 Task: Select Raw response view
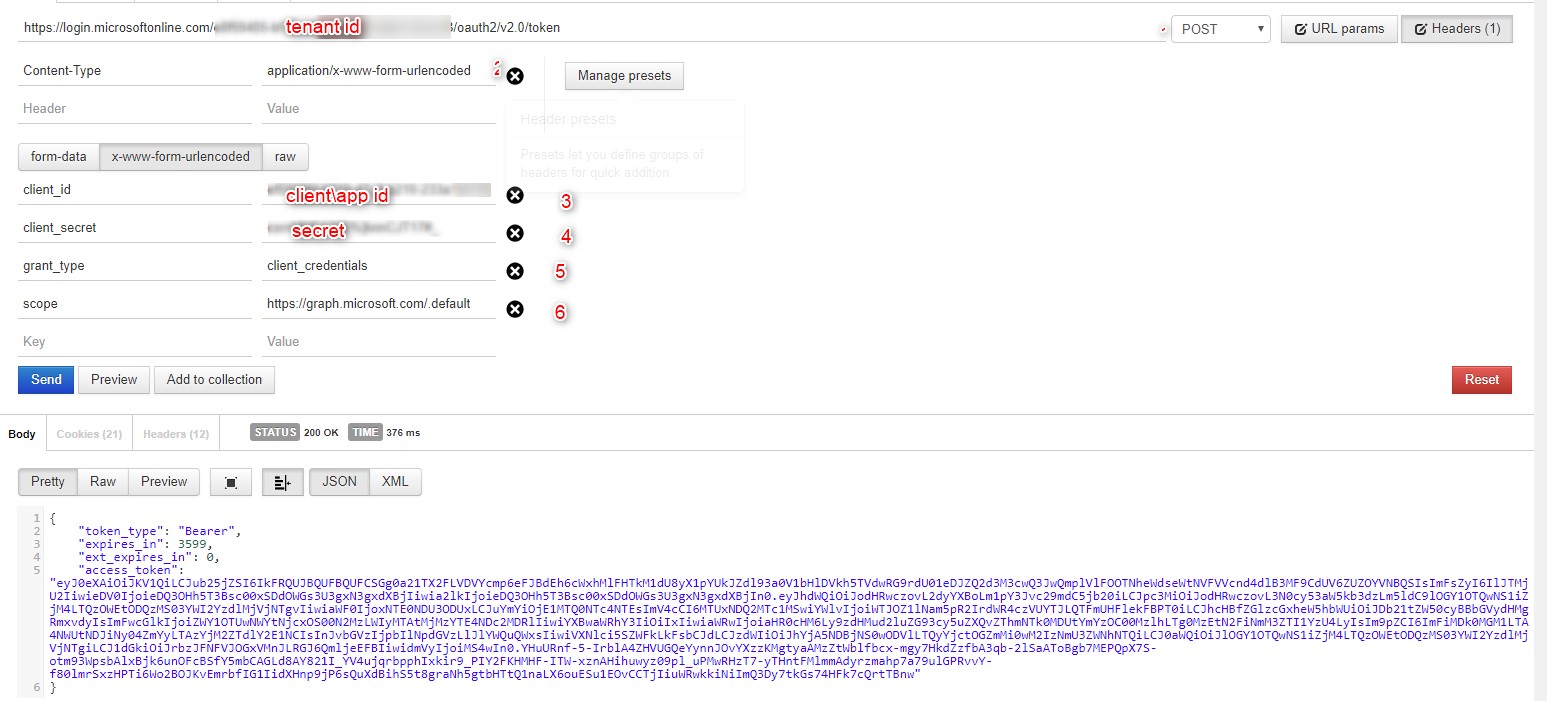(103, 482)
